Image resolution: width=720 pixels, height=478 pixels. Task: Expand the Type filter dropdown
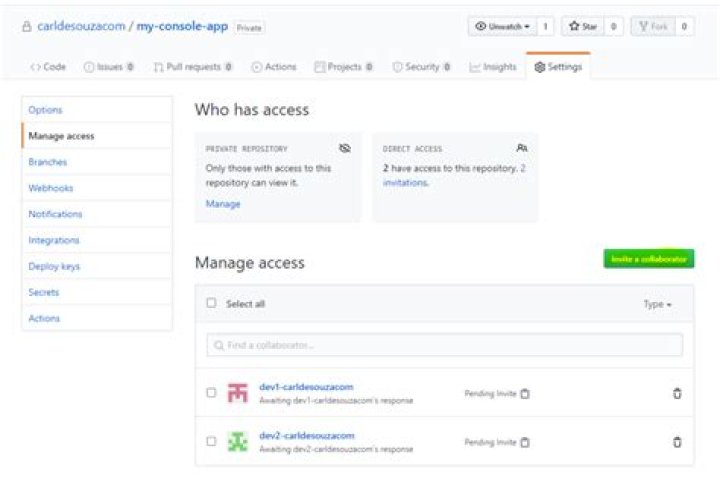[x=657, y=304]
